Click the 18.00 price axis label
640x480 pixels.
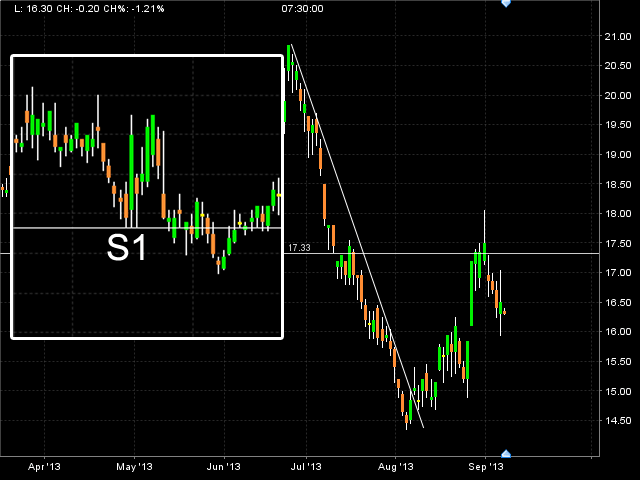coord(618,214)
